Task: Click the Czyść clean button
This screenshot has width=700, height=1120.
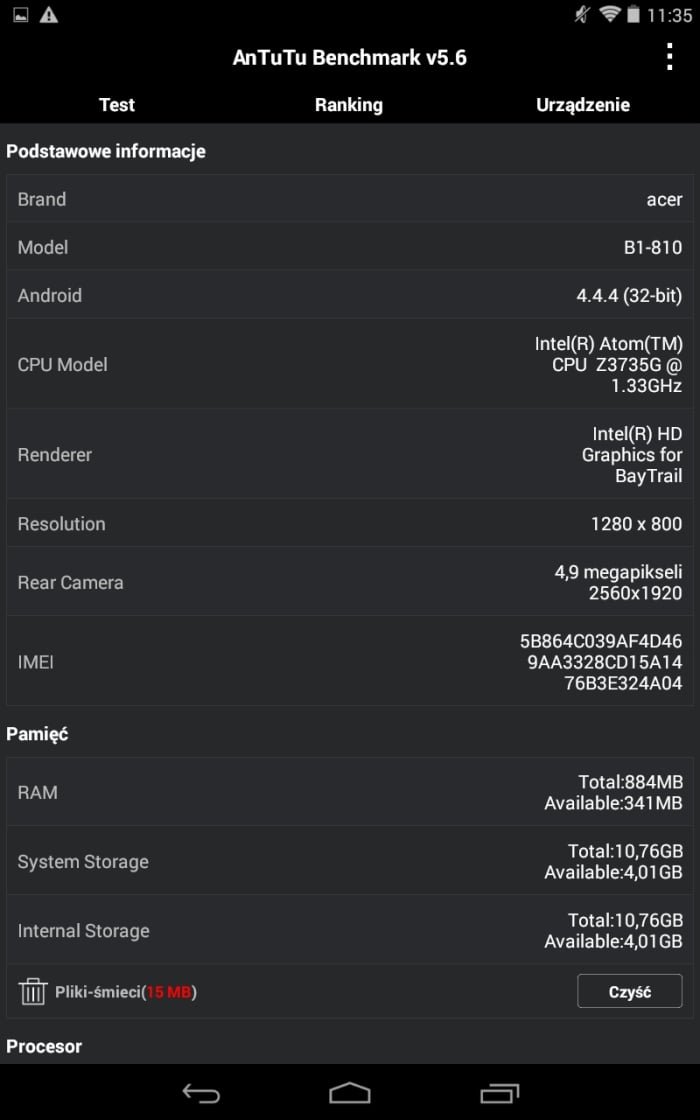Action: click(629, 991)
